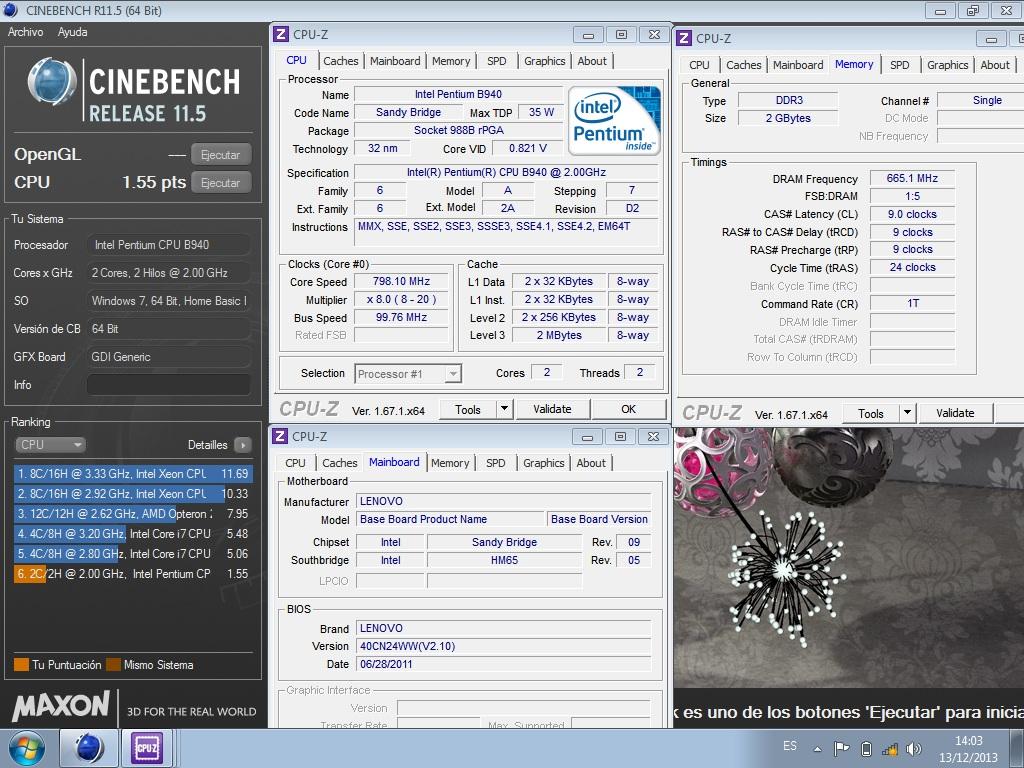
Task: Open Ayuda menu in Cinebench
Action: pyautogui.click(x=72, y=31)
